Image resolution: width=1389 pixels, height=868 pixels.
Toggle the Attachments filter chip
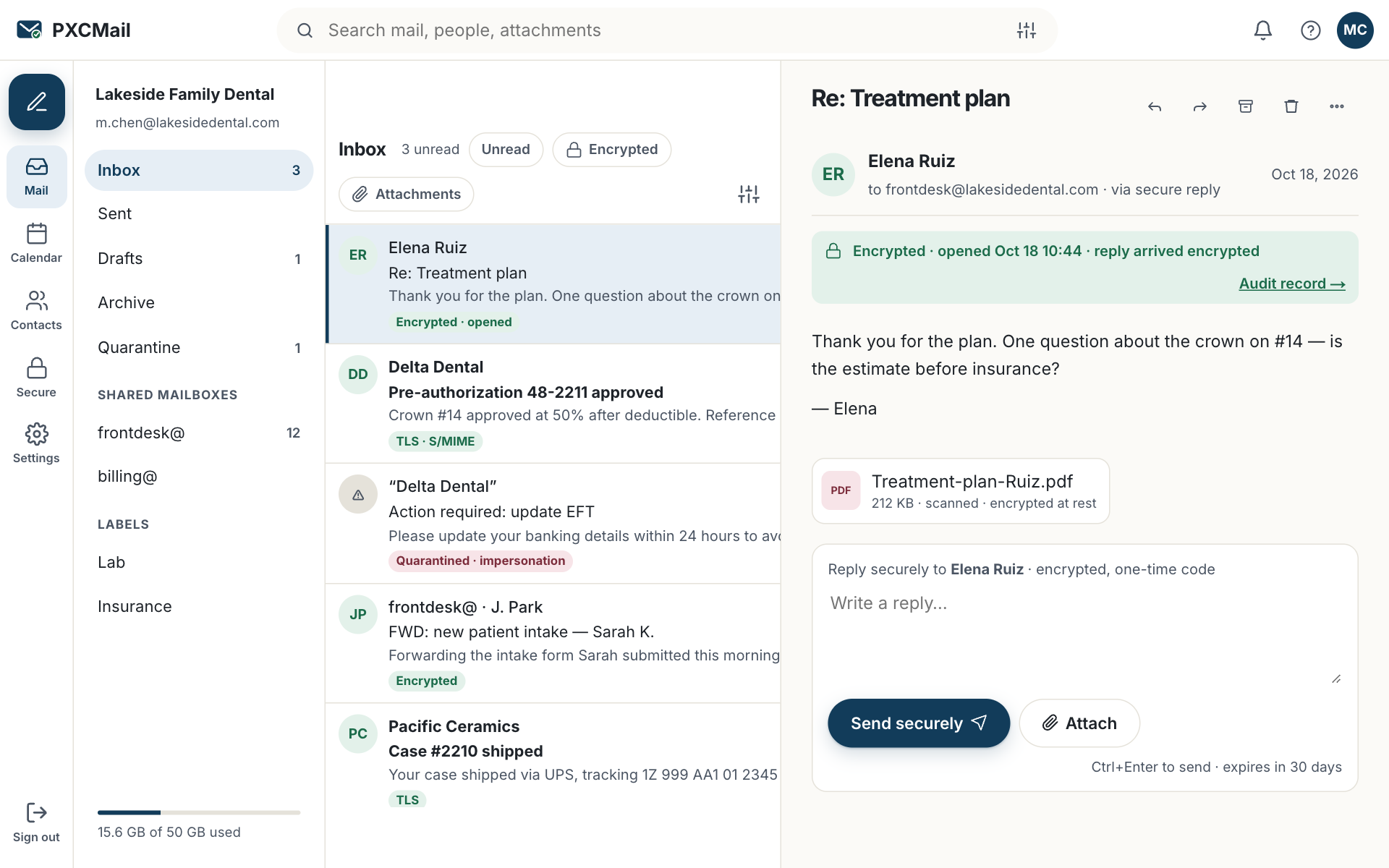[407, 195]
